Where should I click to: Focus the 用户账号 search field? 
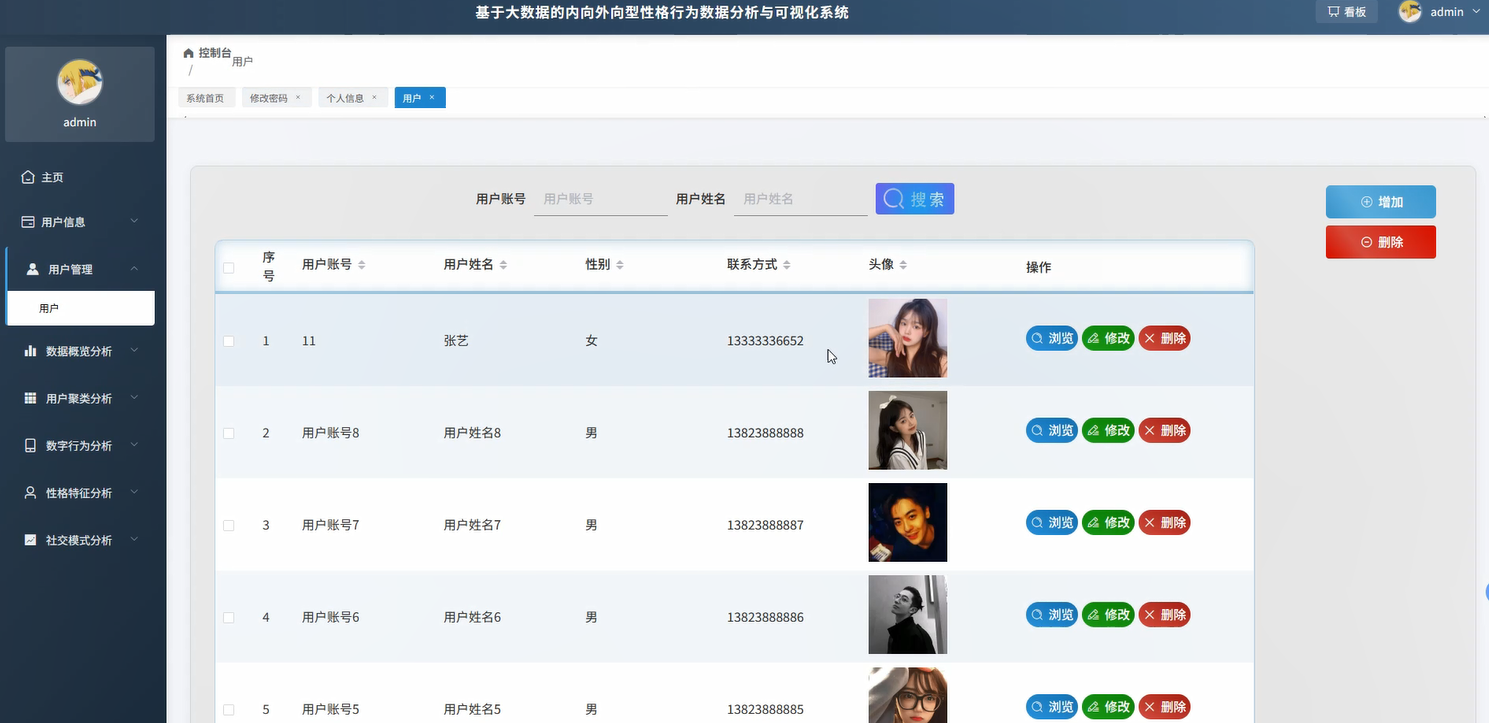click(600, 199)
